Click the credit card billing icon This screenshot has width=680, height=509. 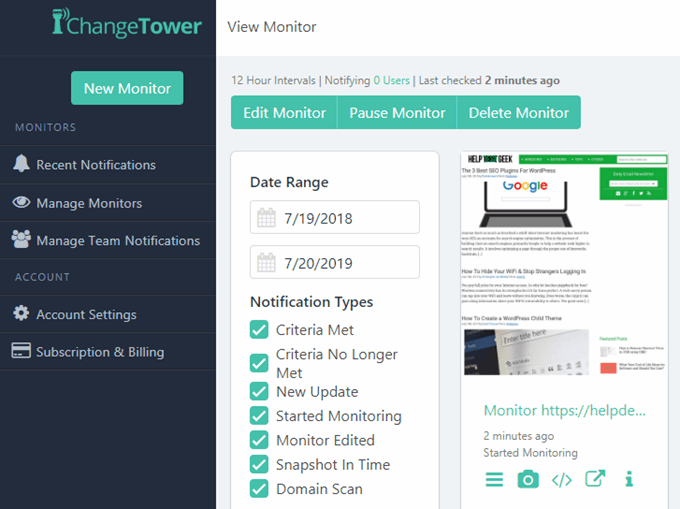click(21, 350)
